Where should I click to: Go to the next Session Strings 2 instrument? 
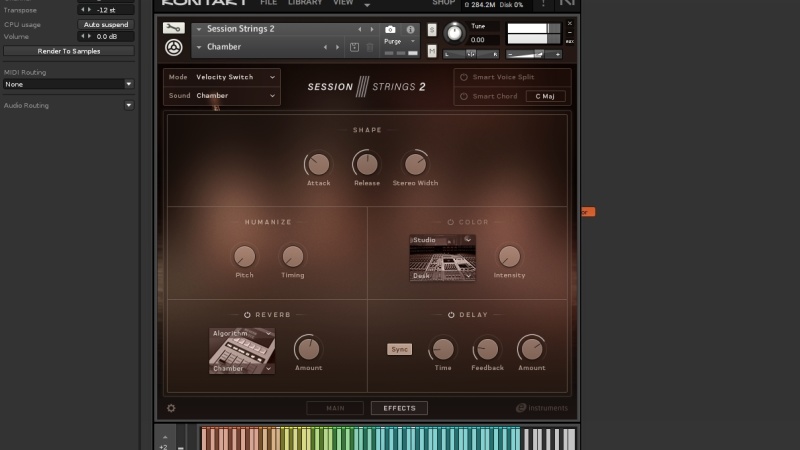click(x=372, y=30)
